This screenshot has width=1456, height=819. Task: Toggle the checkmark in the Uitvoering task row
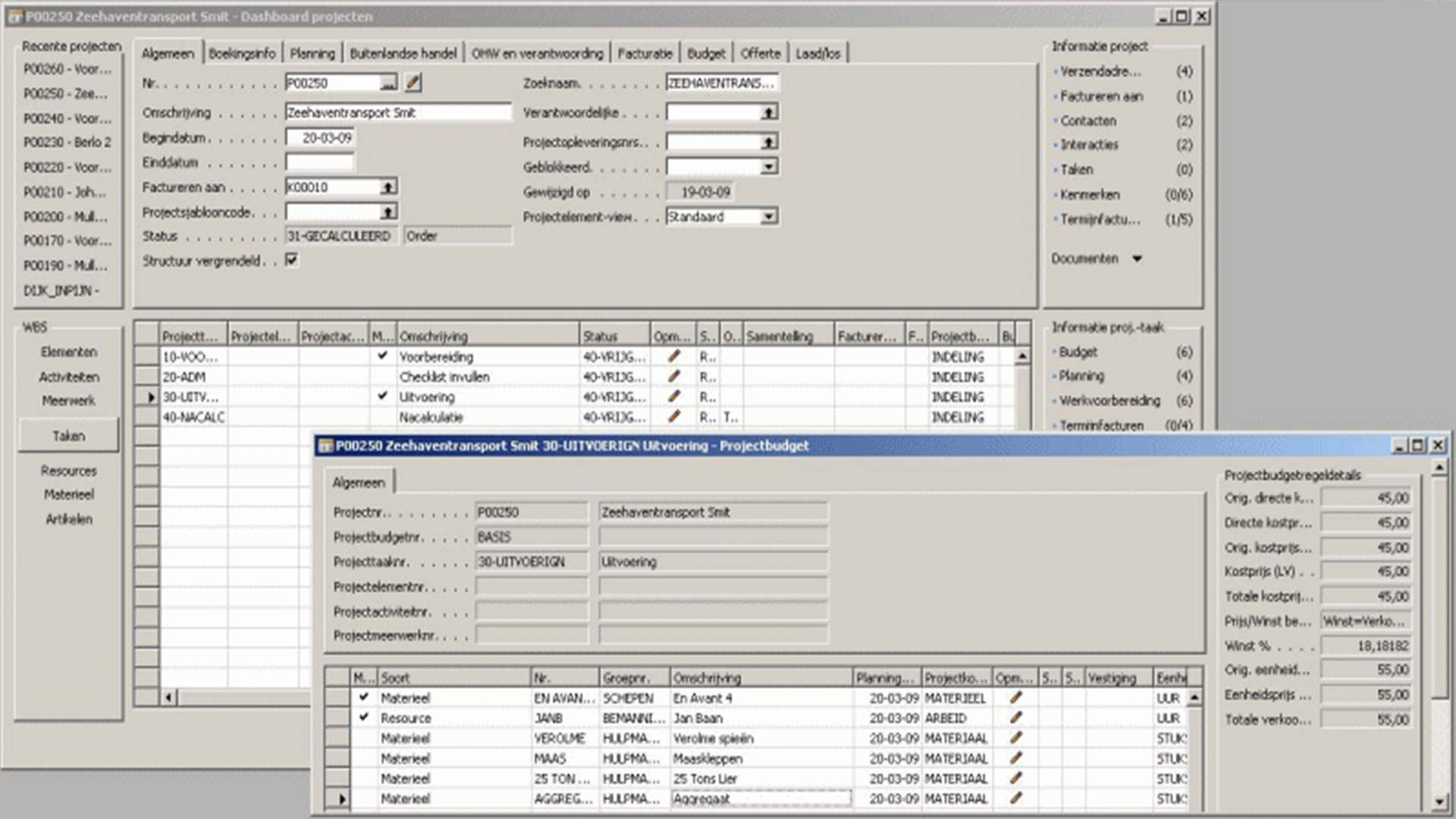pyautogui.click(x=382, y=396)
